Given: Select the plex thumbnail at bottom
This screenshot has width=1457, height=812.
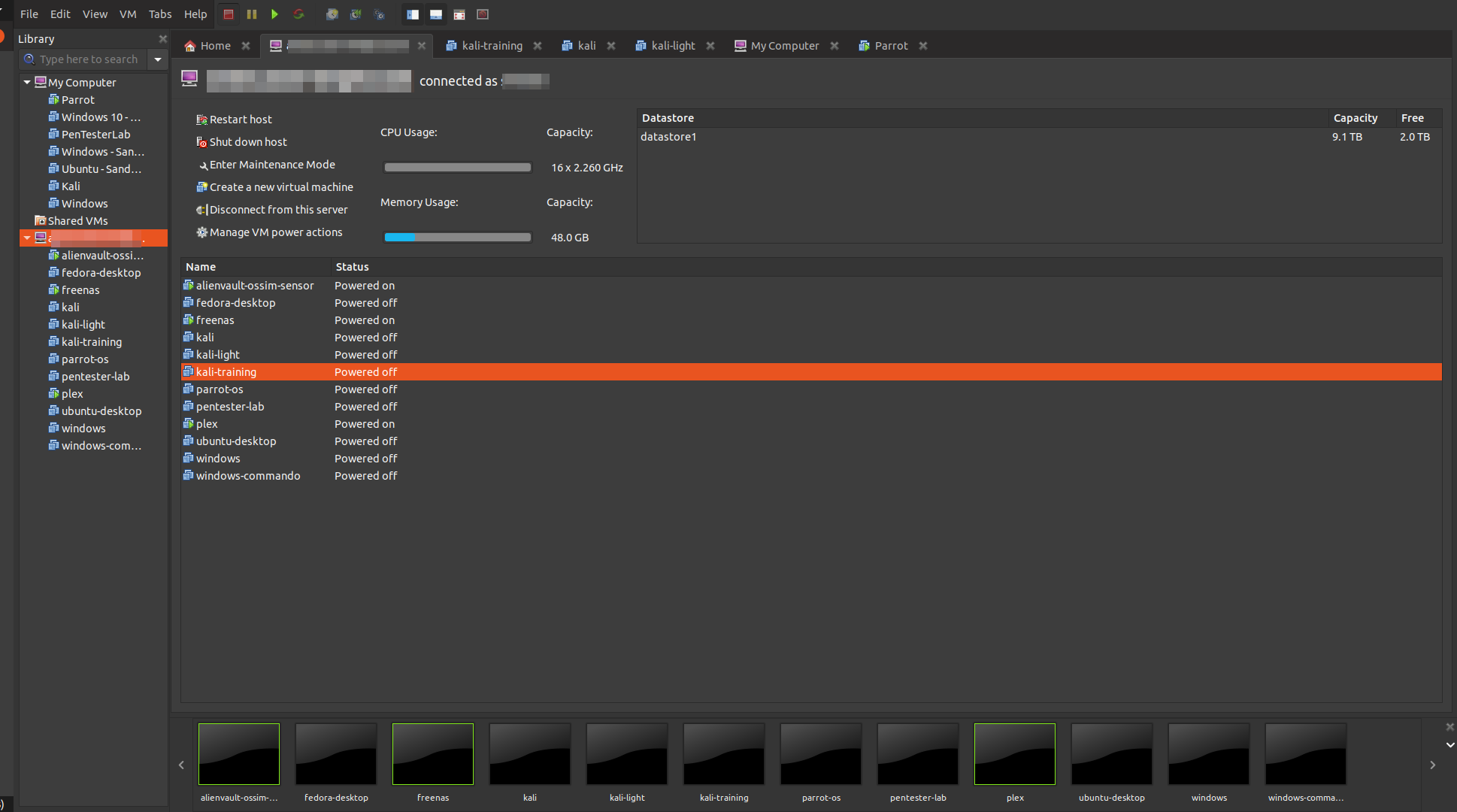Looking at the screenshot, I should 1014,754.
